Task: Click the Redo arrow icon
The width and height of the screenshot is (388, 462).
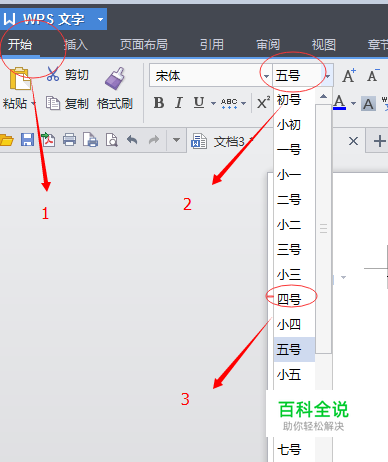Action: tap(154, 139)
